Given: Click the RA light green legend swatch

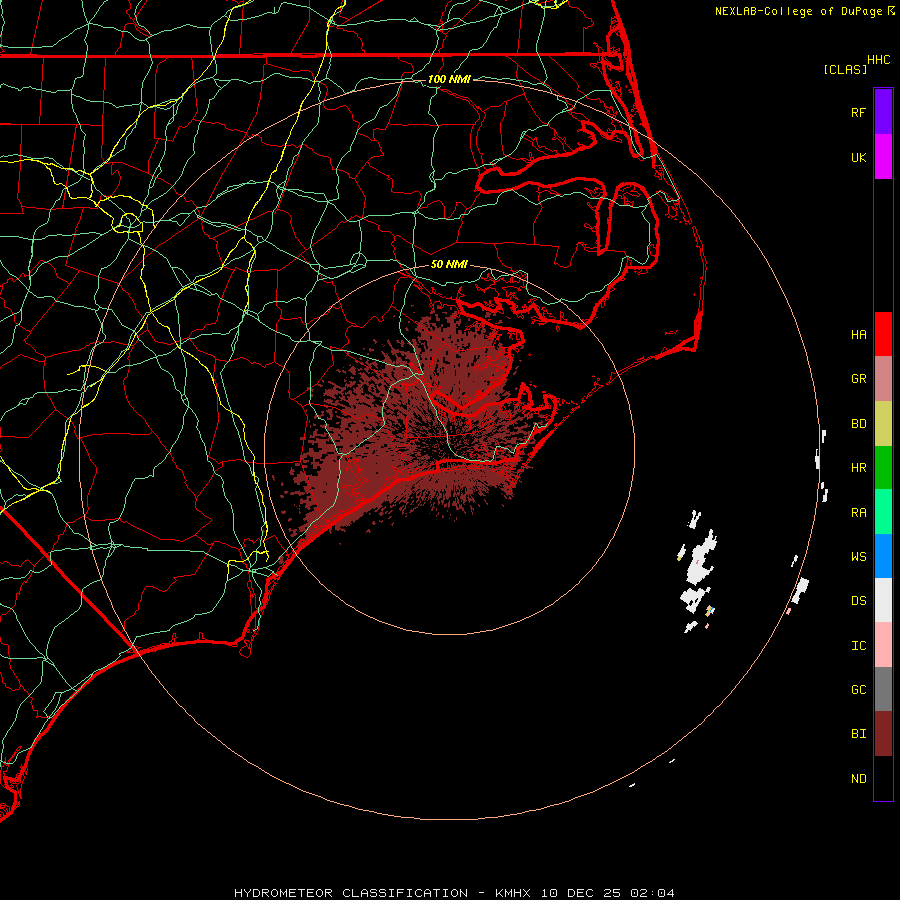Looking at the screenshot, I should coord(883,512).
